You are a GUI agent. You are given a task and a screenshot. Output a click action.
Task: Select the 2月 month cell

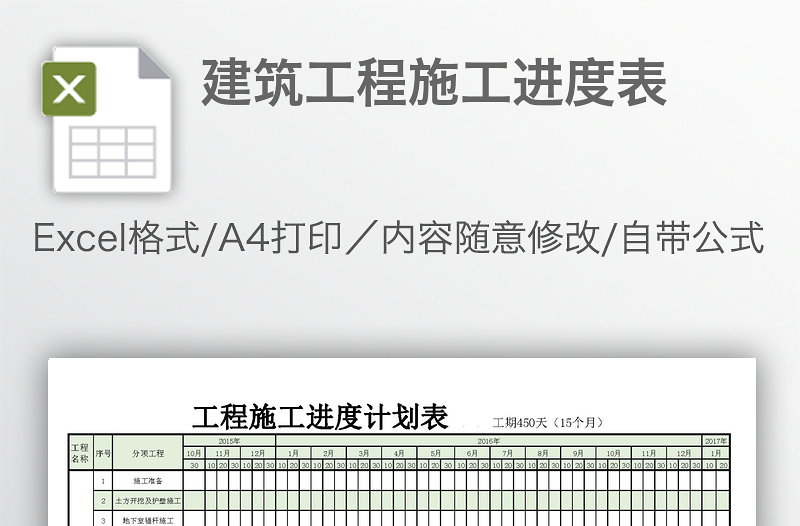coord(329,453)
